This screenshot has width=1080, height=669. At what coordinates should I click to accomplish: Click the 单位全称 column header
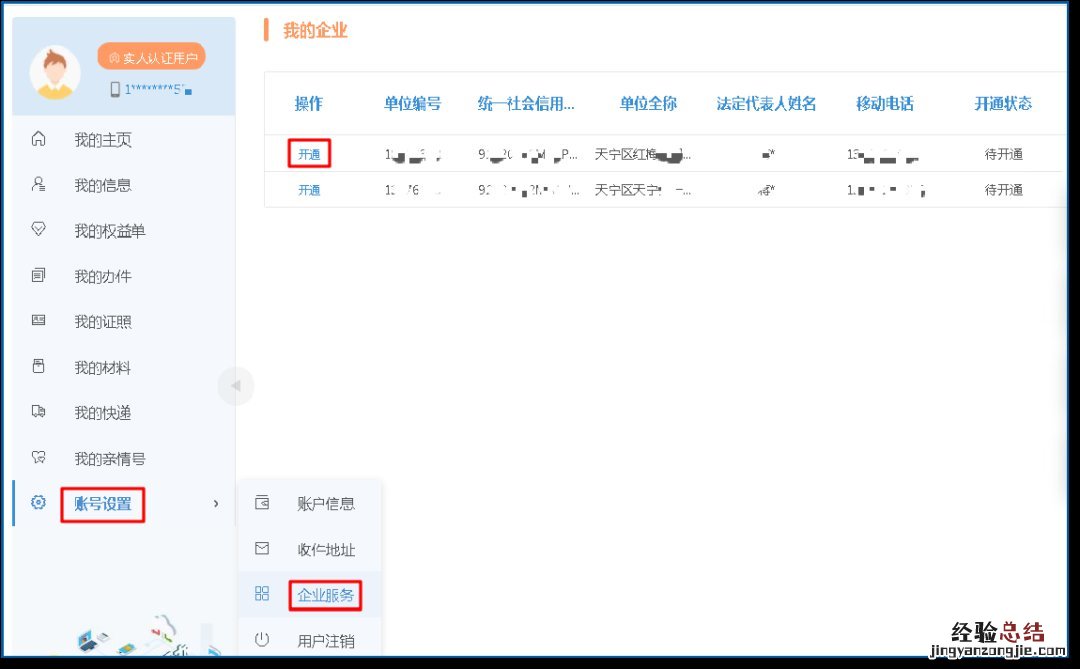[x=648, y=103]
